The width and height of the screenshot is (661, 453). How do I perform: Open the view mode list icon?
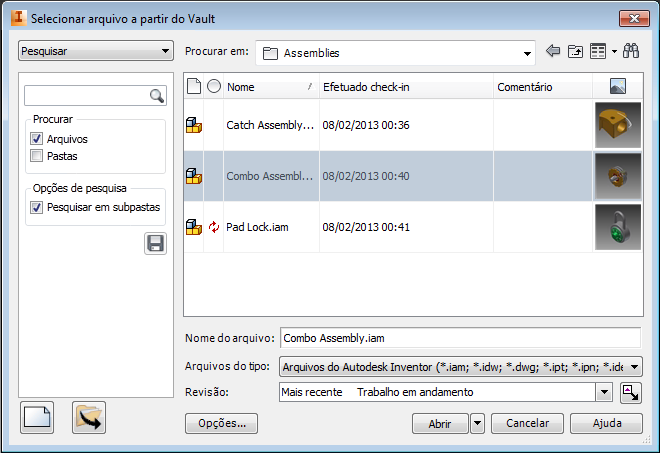pos(601,51)
